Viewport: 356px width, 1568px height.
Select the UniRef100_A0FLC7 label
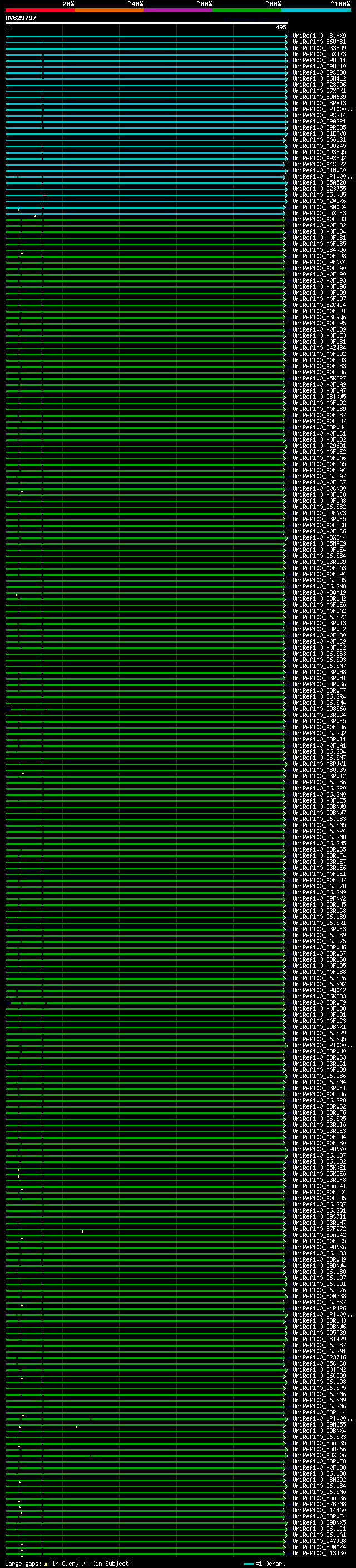pos(319,482)
